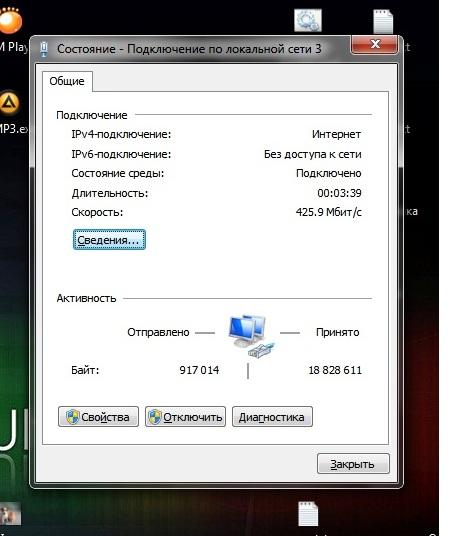Select the text document icon at top right
455x536 pixels.
pyautogui.click(x=383, y=22)
